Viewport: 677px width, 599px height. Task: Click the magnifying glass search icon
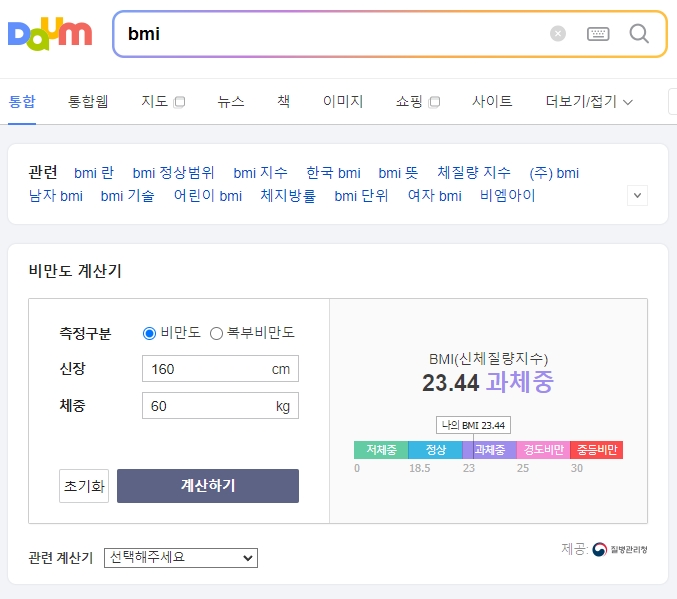coord(639,34)
